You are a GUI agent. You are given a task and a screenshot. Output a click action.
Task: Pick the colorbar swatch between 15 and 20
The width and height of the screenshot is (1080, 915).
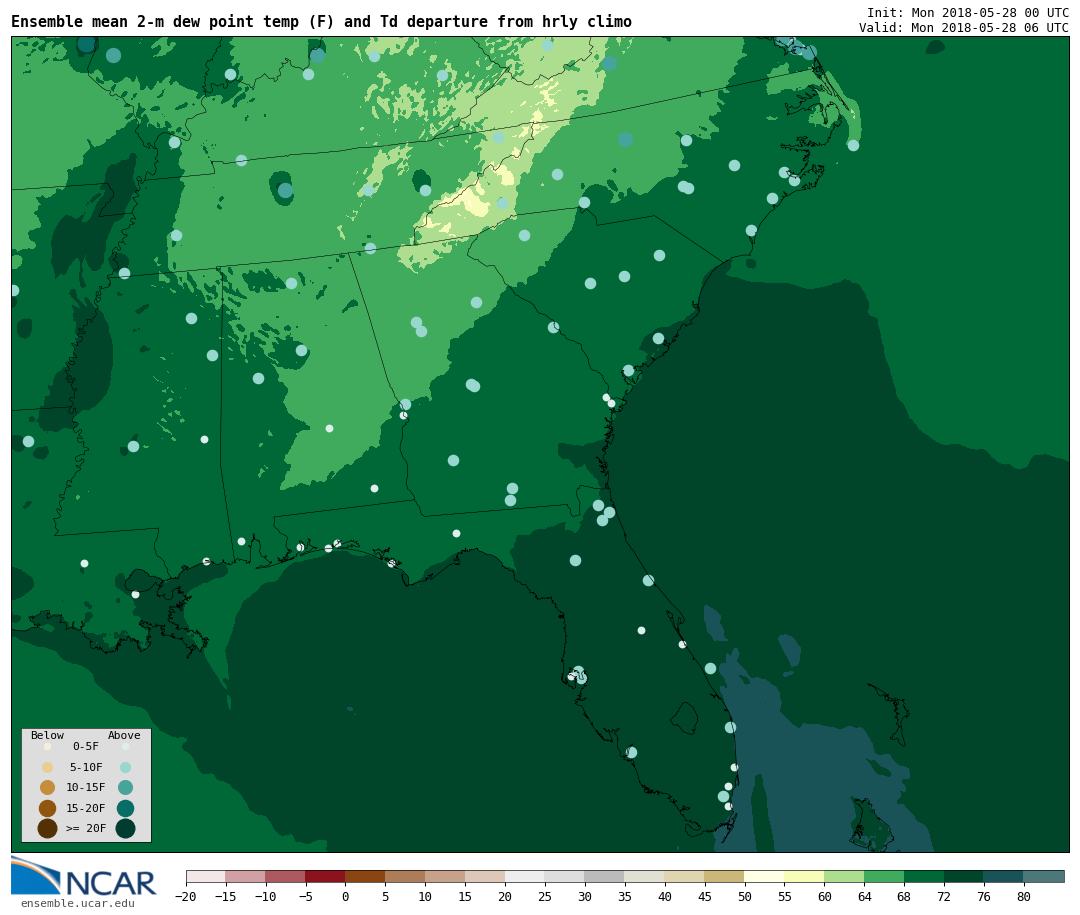(x=485, y=876)
